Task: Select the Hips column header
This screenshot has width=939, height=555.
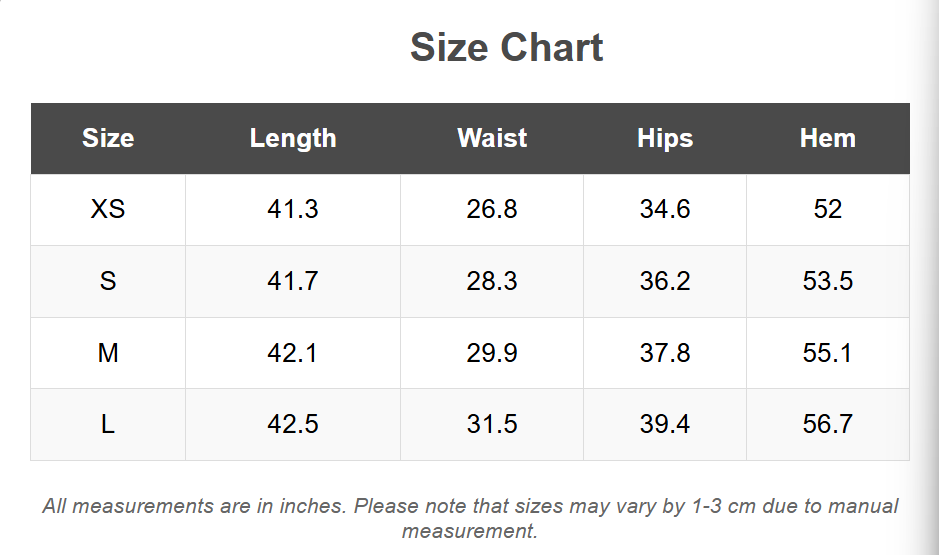Action: (x=665, y=138)
